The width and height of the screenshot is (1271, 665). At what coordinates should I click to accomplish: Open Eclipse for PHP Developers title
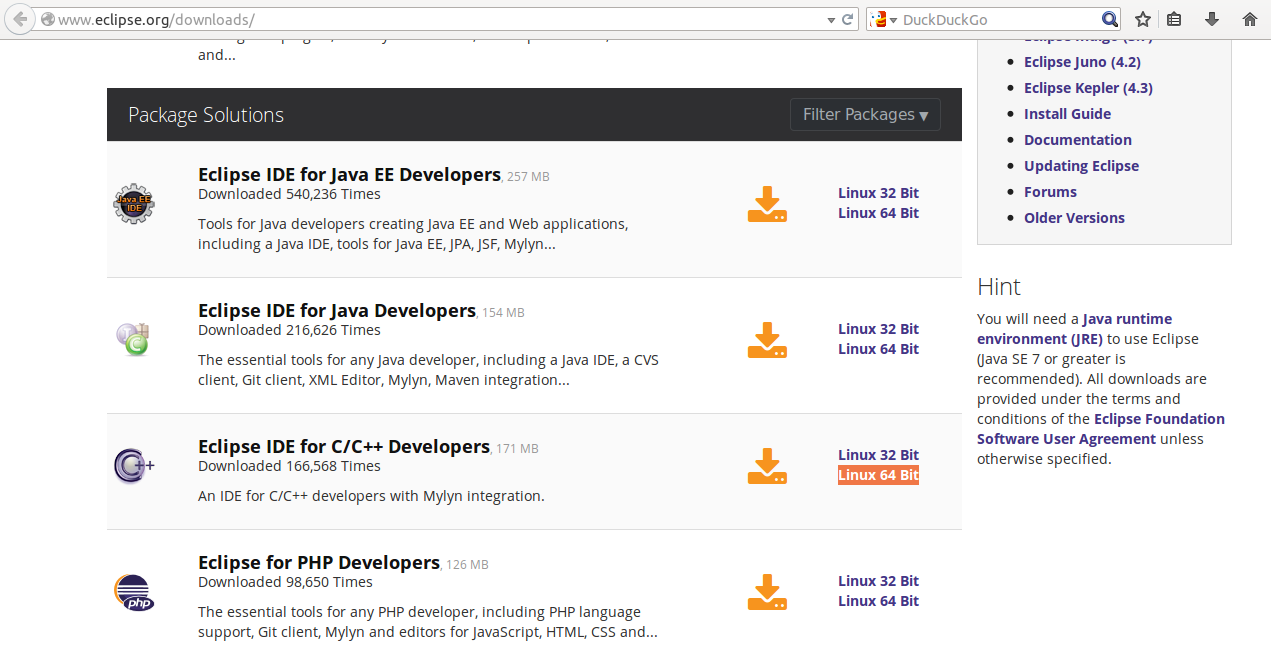coord(319,563)
